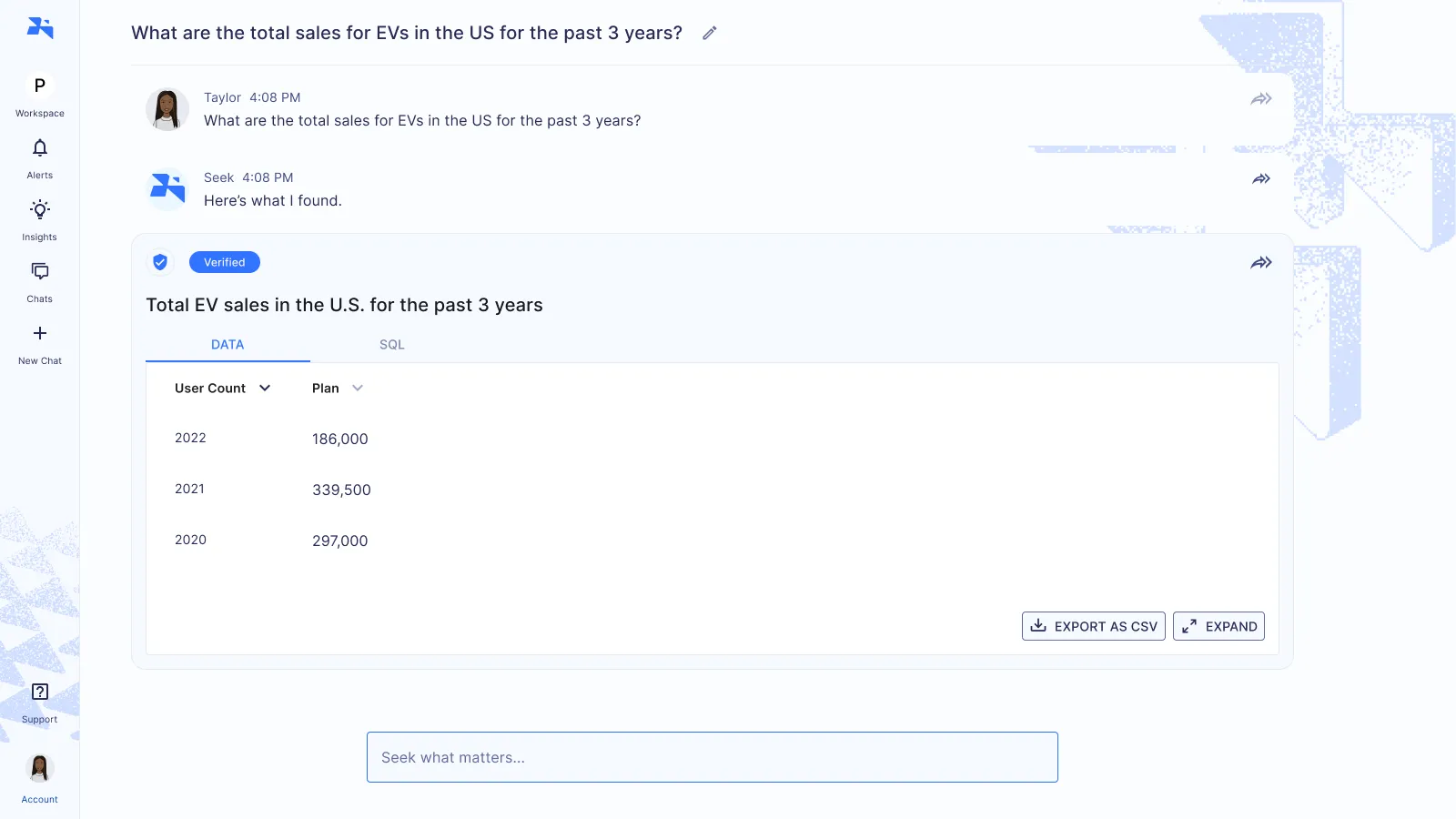1456x819 pixels.
Task: Click the pencil icon to edit title
Action: point(710,33)
